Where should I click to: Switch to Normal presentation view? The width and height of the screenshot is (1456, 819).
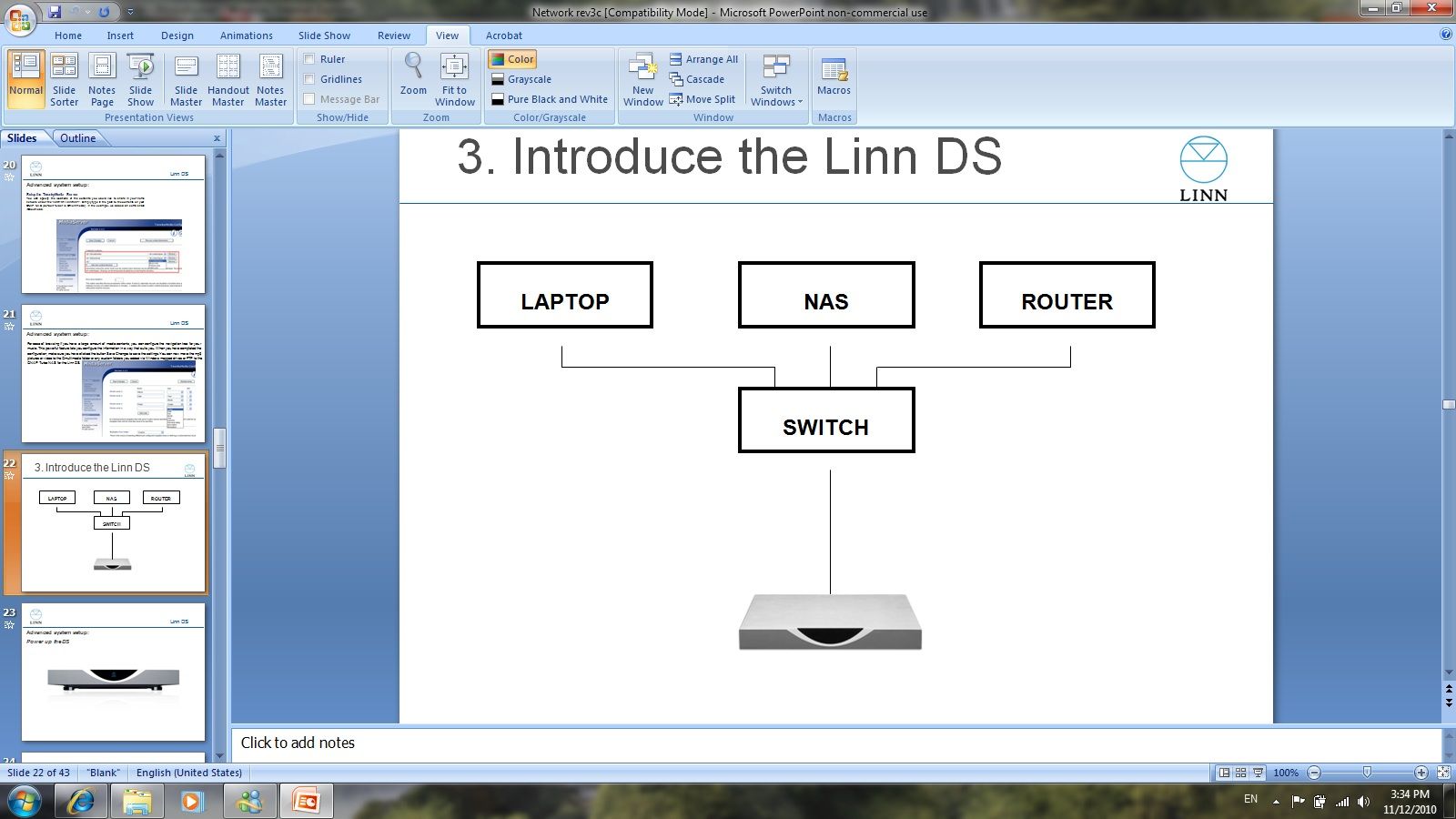26,79
